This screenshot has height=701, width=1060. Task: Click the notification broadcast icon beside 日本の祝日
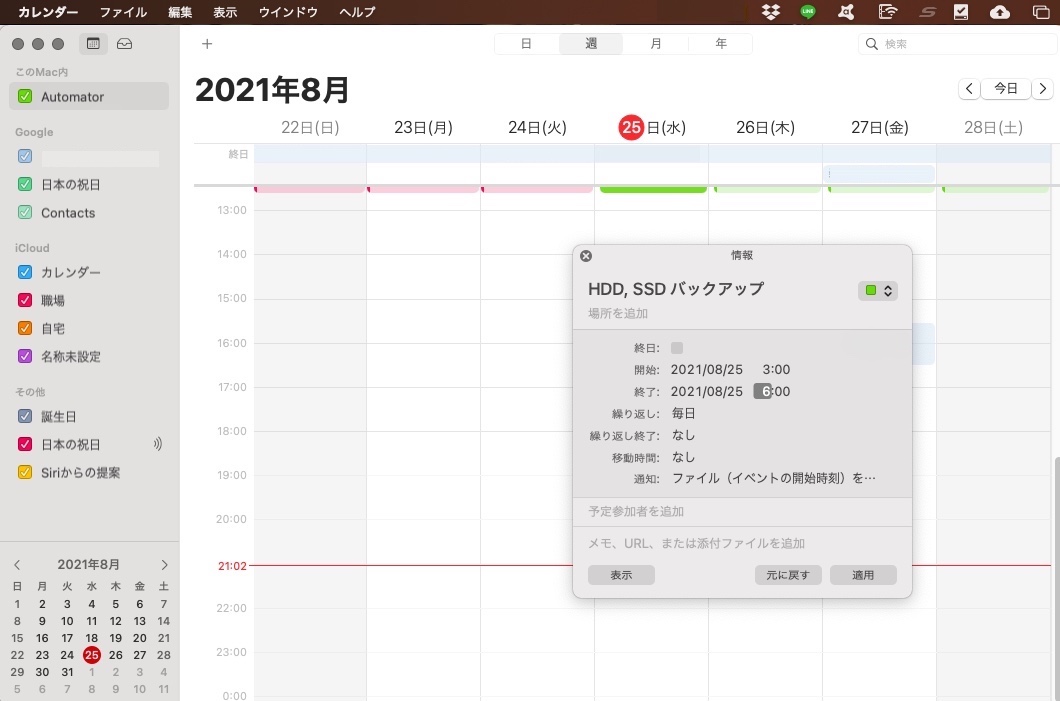point(158,444)
